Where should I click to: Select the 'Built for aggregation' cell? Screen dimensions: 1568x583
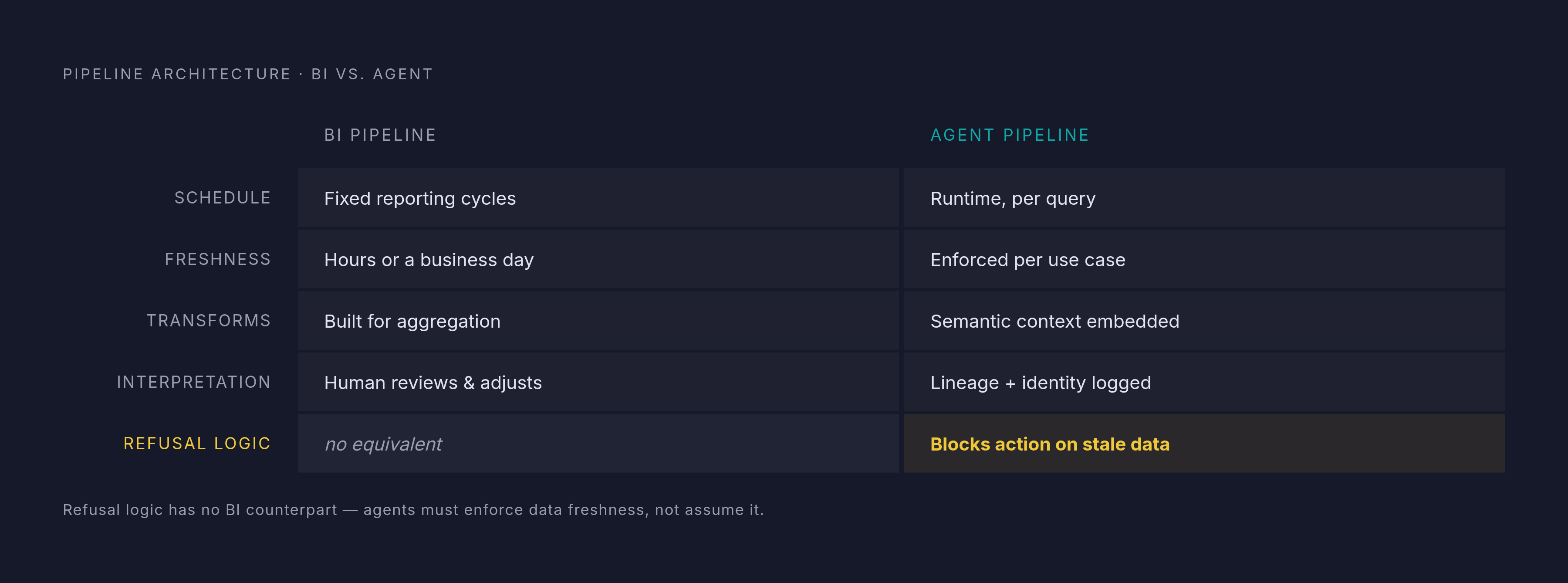click(598, 321)
